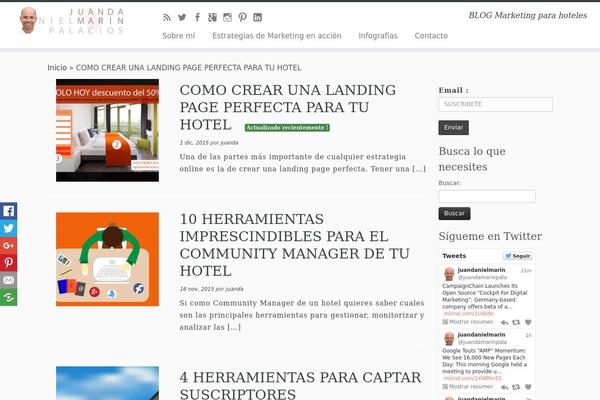Viewport: 600px width, 400px height.
Task: Click the Buscar search button
Action: point(454,213)
